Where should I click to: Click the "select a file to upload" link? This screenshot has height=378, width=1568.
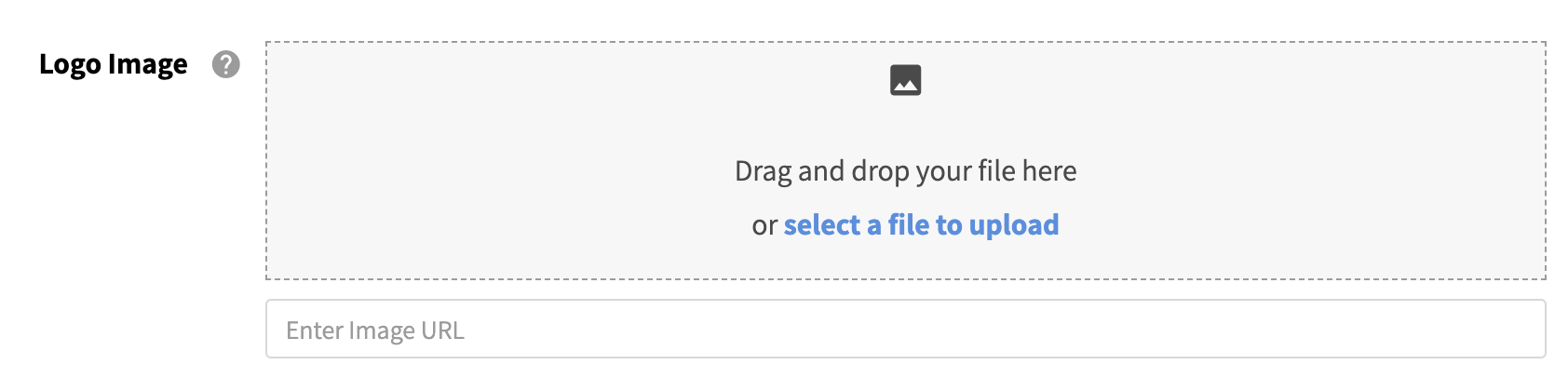921,225
